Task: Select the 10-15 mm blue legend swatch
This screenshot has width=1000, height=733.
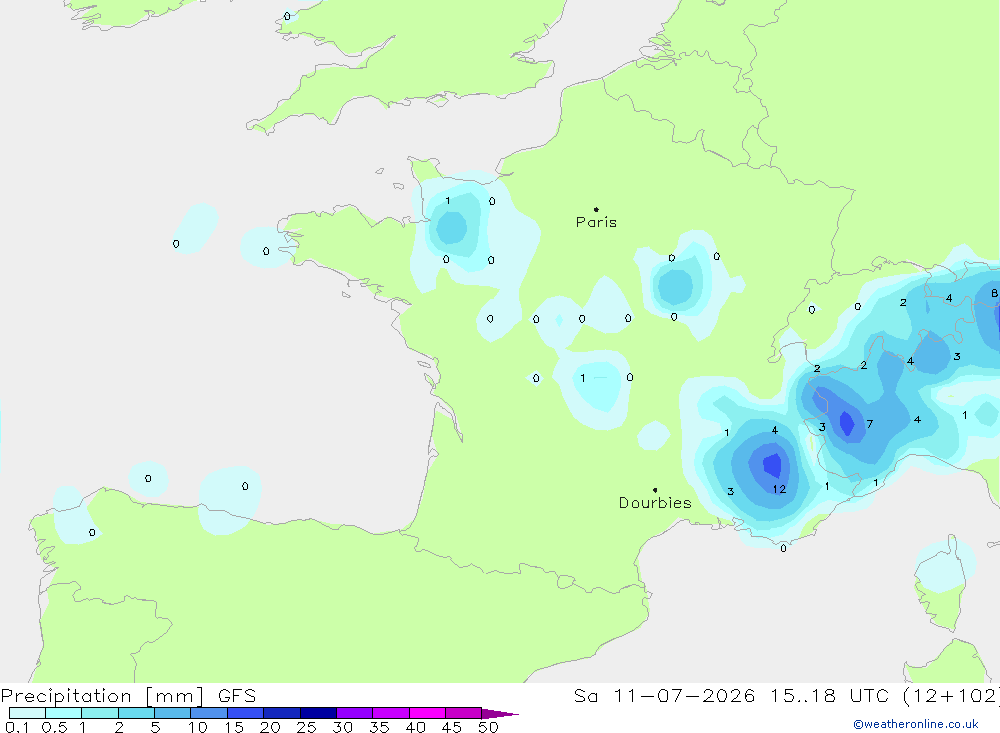Action: [x=209, y=713]
